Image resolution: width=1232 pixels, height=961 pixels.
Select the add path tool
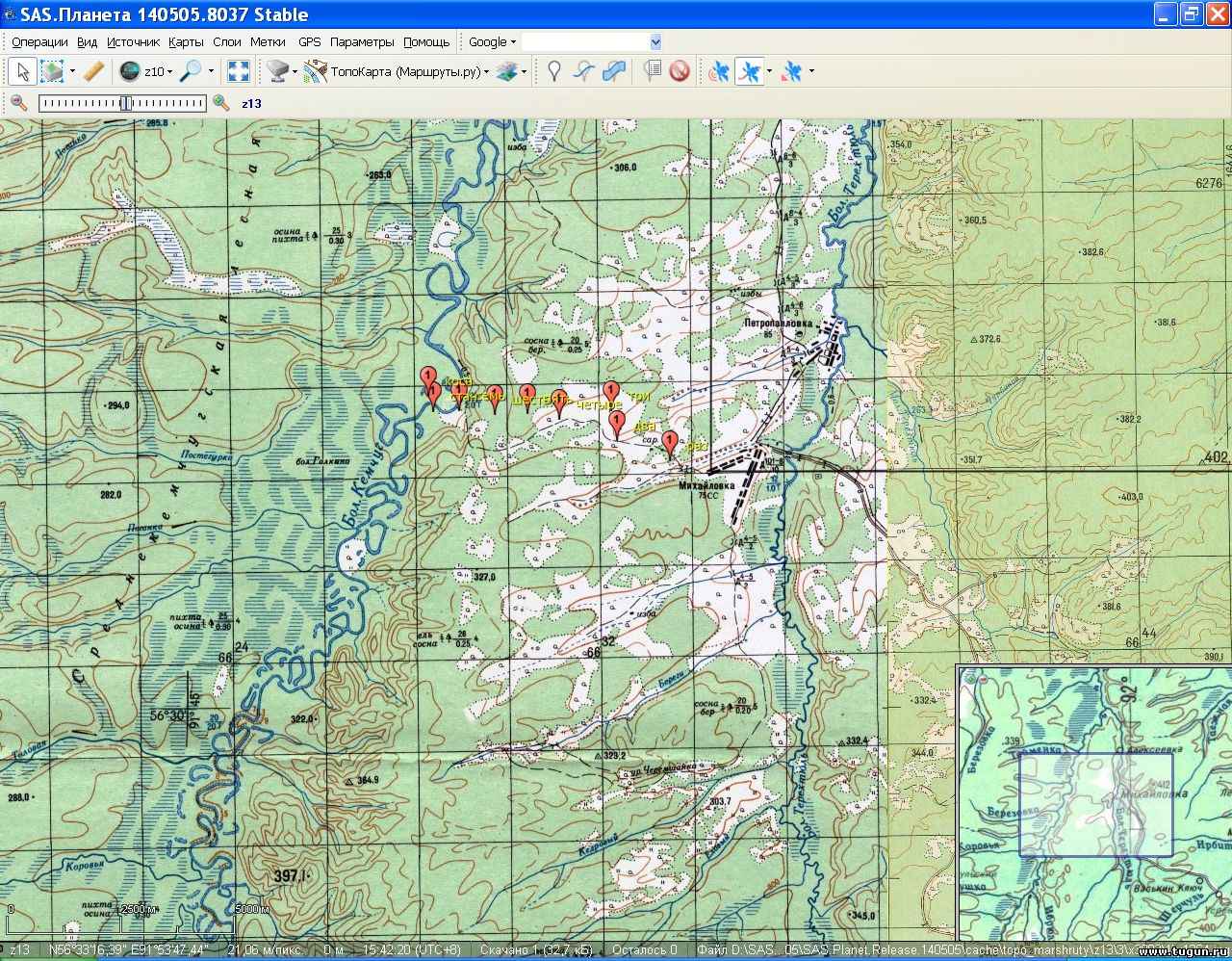[584, 71]
